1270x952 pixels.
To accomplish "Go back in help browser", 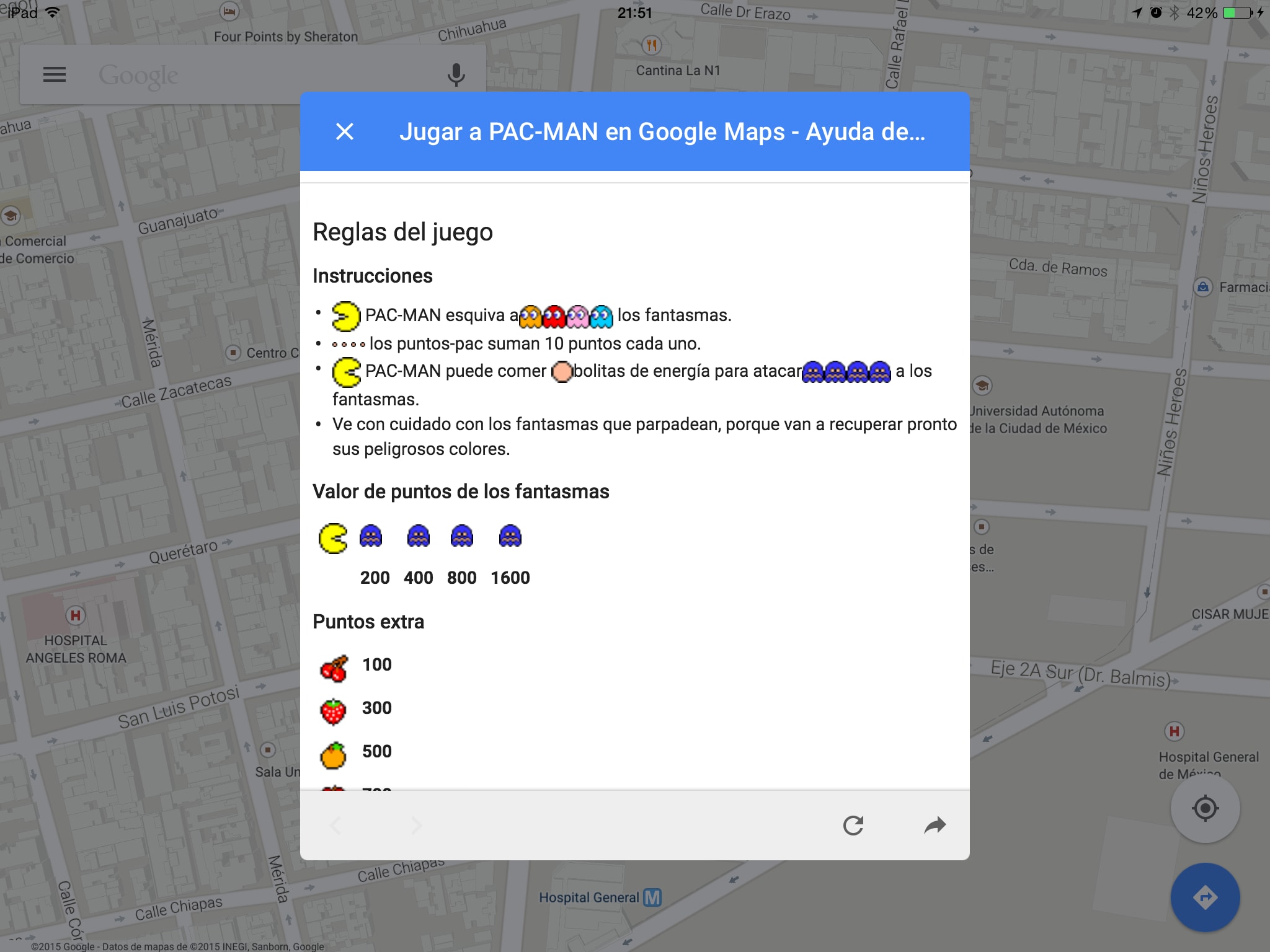I will tap(336, 825).
